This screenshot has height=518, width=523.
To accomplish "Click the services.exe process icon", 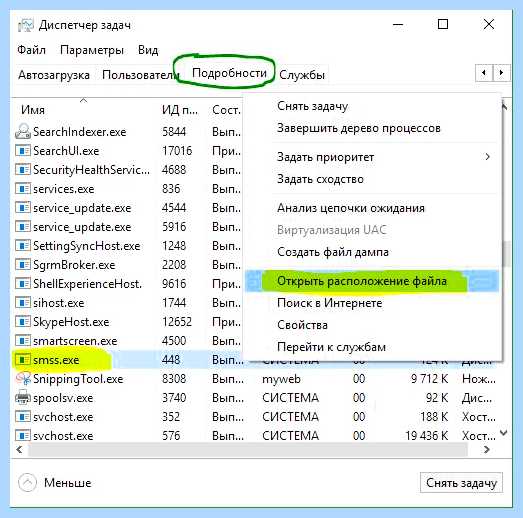I will point(23,189).
